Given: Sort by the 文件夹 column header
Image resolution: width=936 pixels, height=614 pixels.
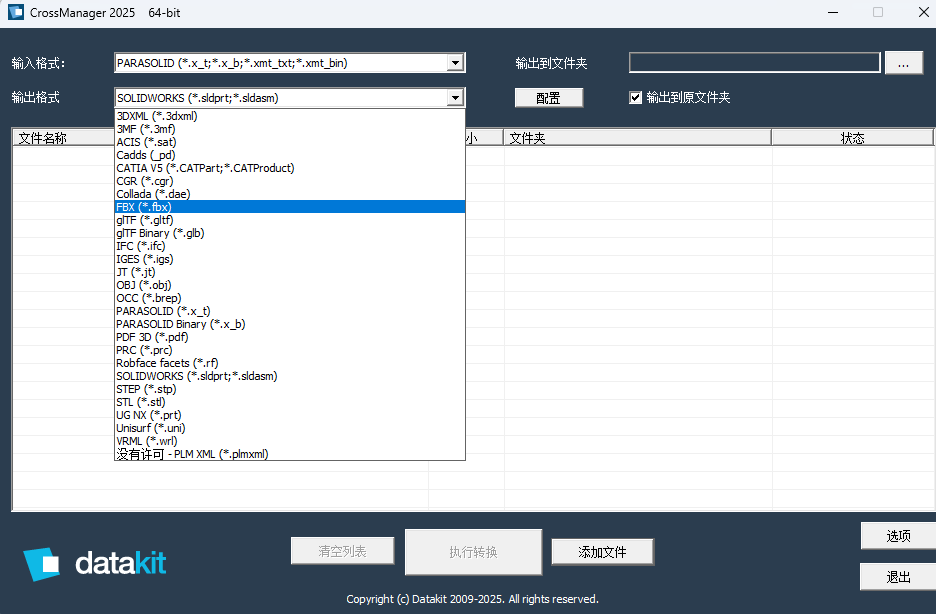Looking at the screenshot, I should [638, 138].
